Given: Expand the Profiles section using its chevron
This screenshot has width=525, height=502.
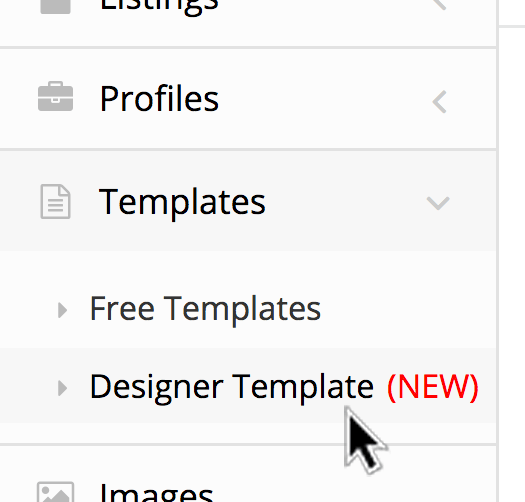Looking at the screenshot, I should (x=439, y=102).
